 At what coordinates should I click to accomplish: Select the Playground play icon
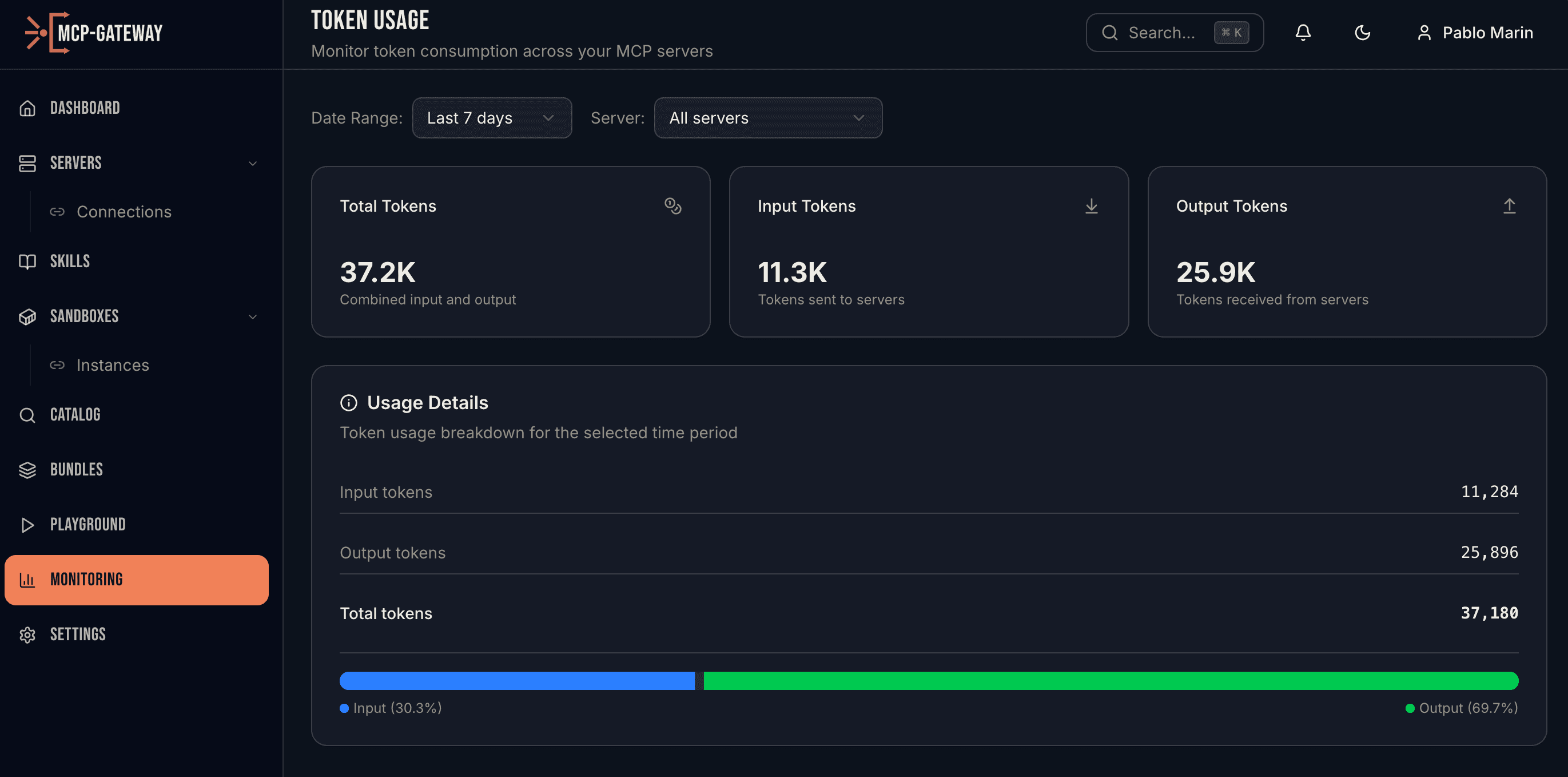click(27, 524)
